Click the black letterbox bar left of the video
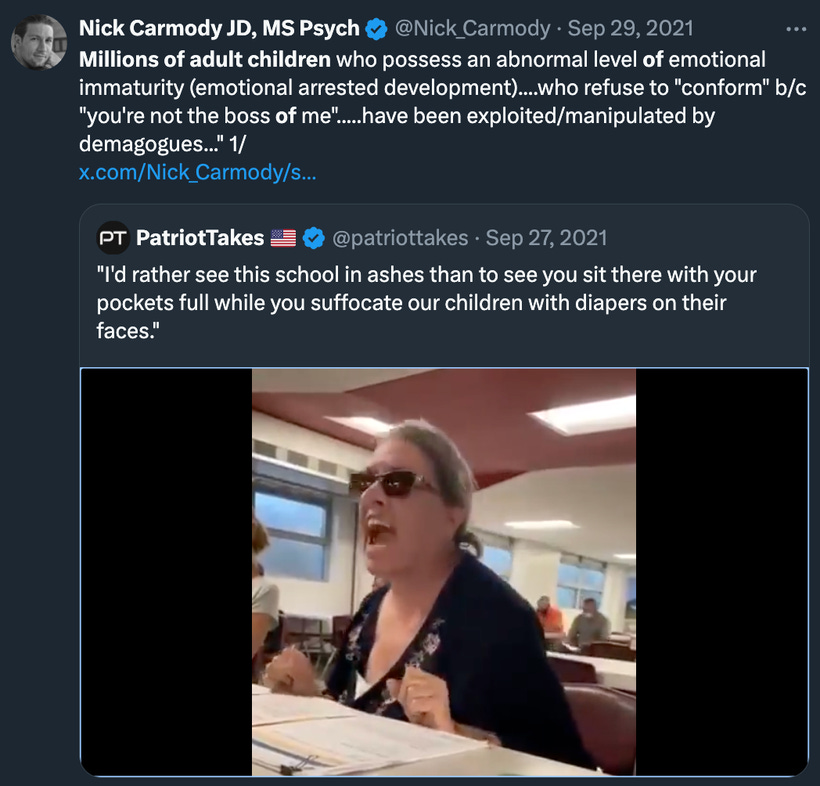 point(166,572)
